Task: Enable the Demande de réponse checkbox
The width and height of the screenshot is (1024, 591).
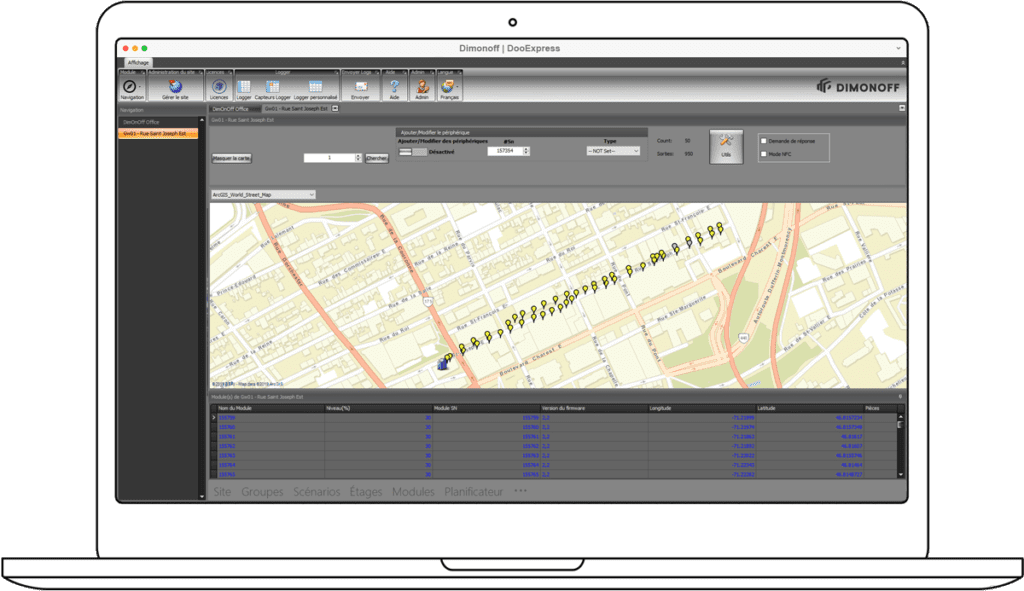Action: tap(764, 141)
